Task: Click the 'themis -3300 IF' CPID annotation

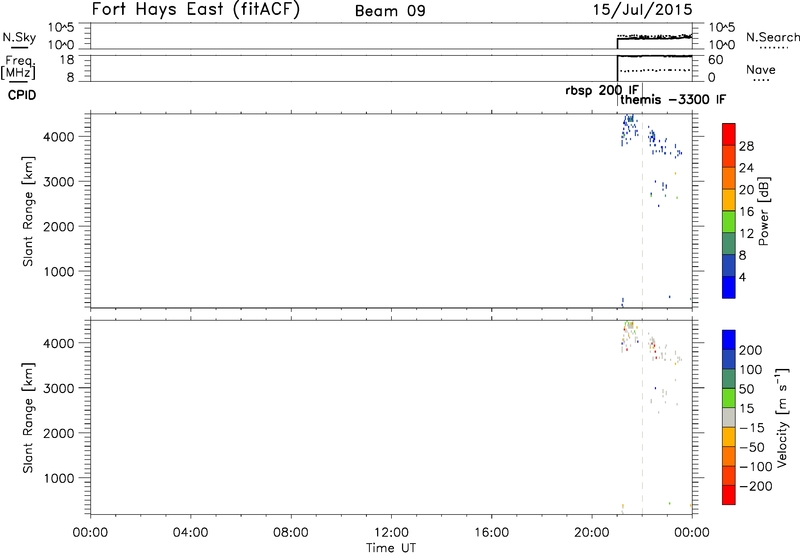Action: (x=673, y=99)
